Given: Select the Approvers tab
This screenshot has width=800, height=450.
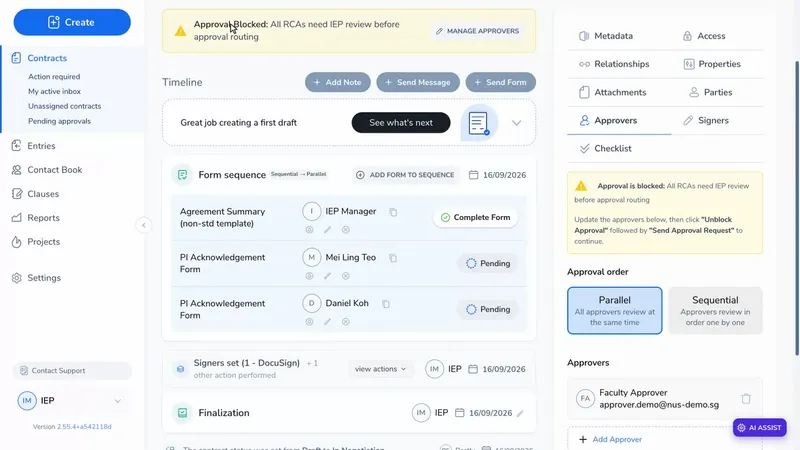Looking at the screenshot, I should [608, 120].
